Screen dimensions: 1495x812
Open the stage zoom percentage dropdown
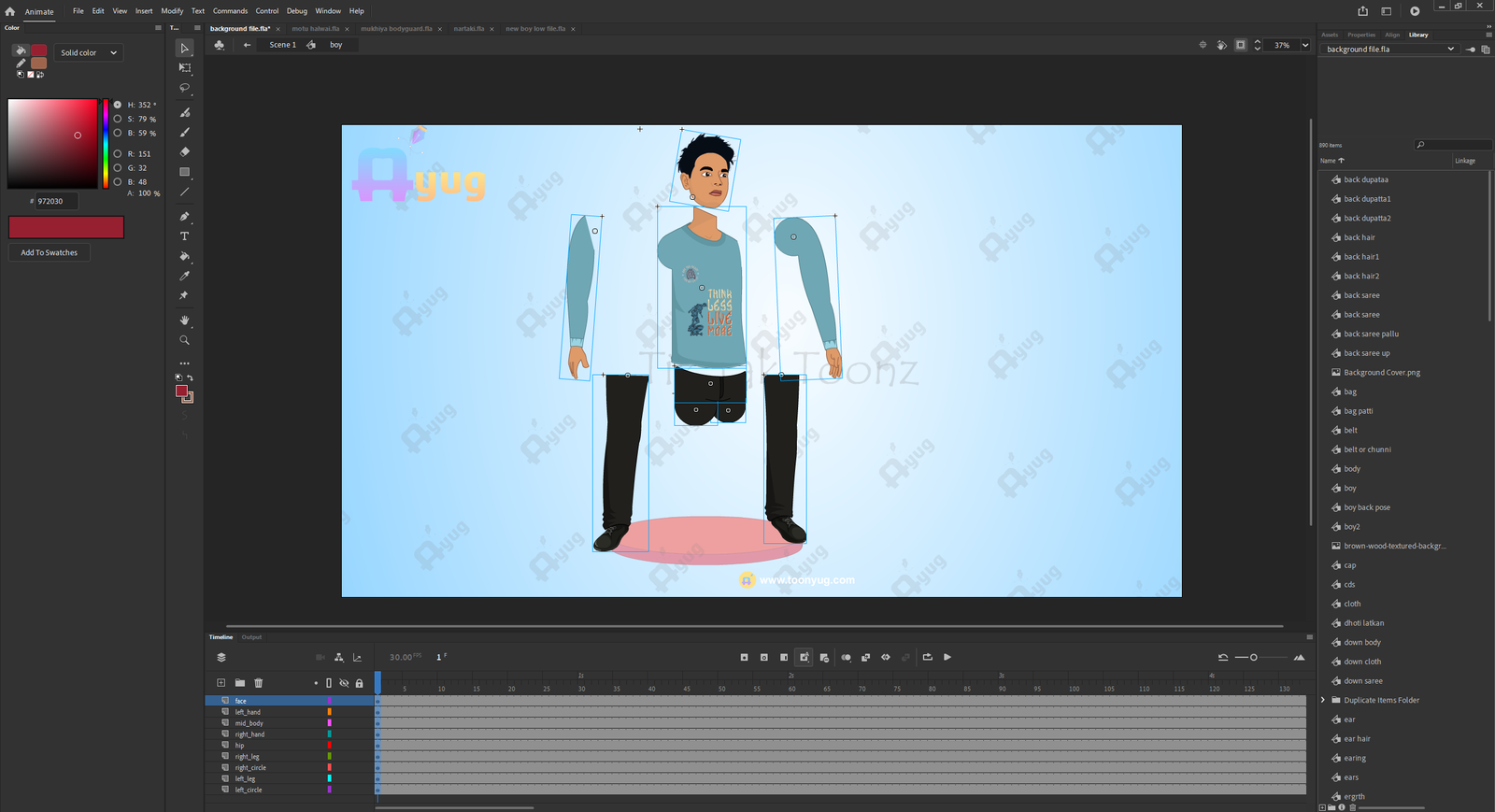pyautogui.click(x=1304, y=45)
